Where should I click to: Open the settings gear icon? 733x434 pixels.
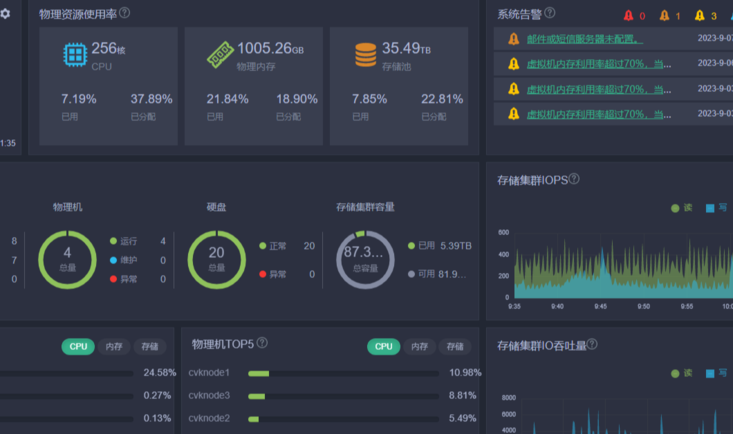(5, 14)
